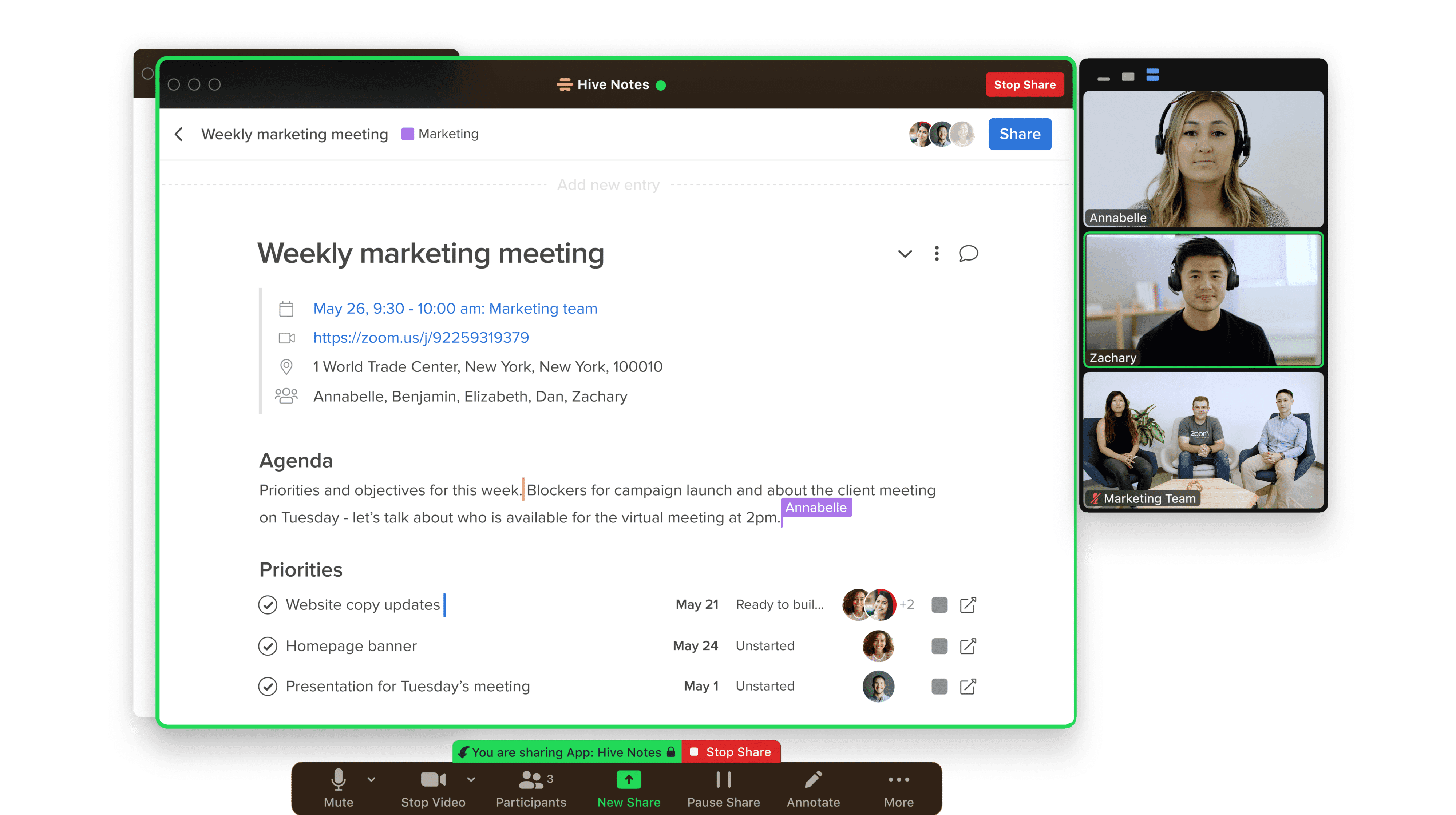Switch to the gallery stacked view icon
This screenshot has height=815, width=1456.
(1152, 75)
